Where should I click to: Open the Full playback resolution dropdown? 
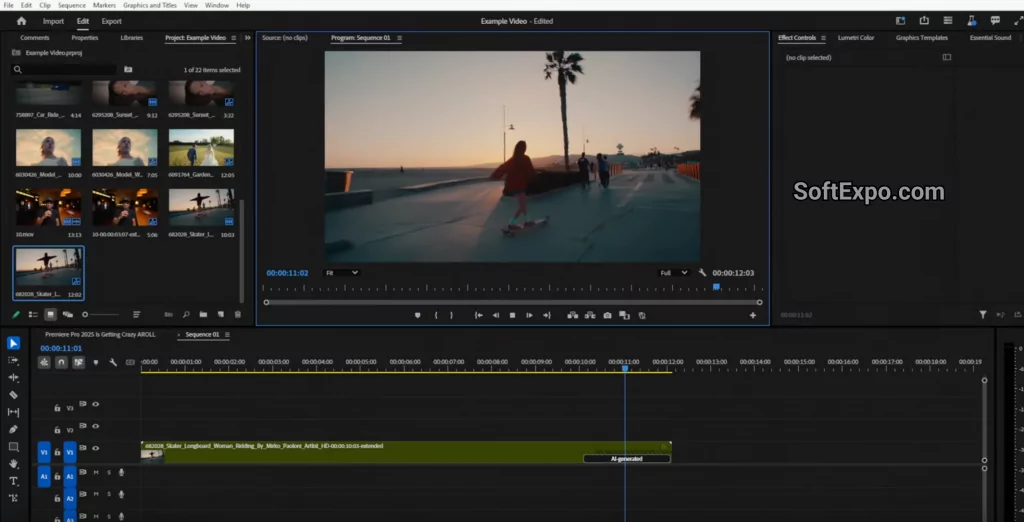click(674, 272)
